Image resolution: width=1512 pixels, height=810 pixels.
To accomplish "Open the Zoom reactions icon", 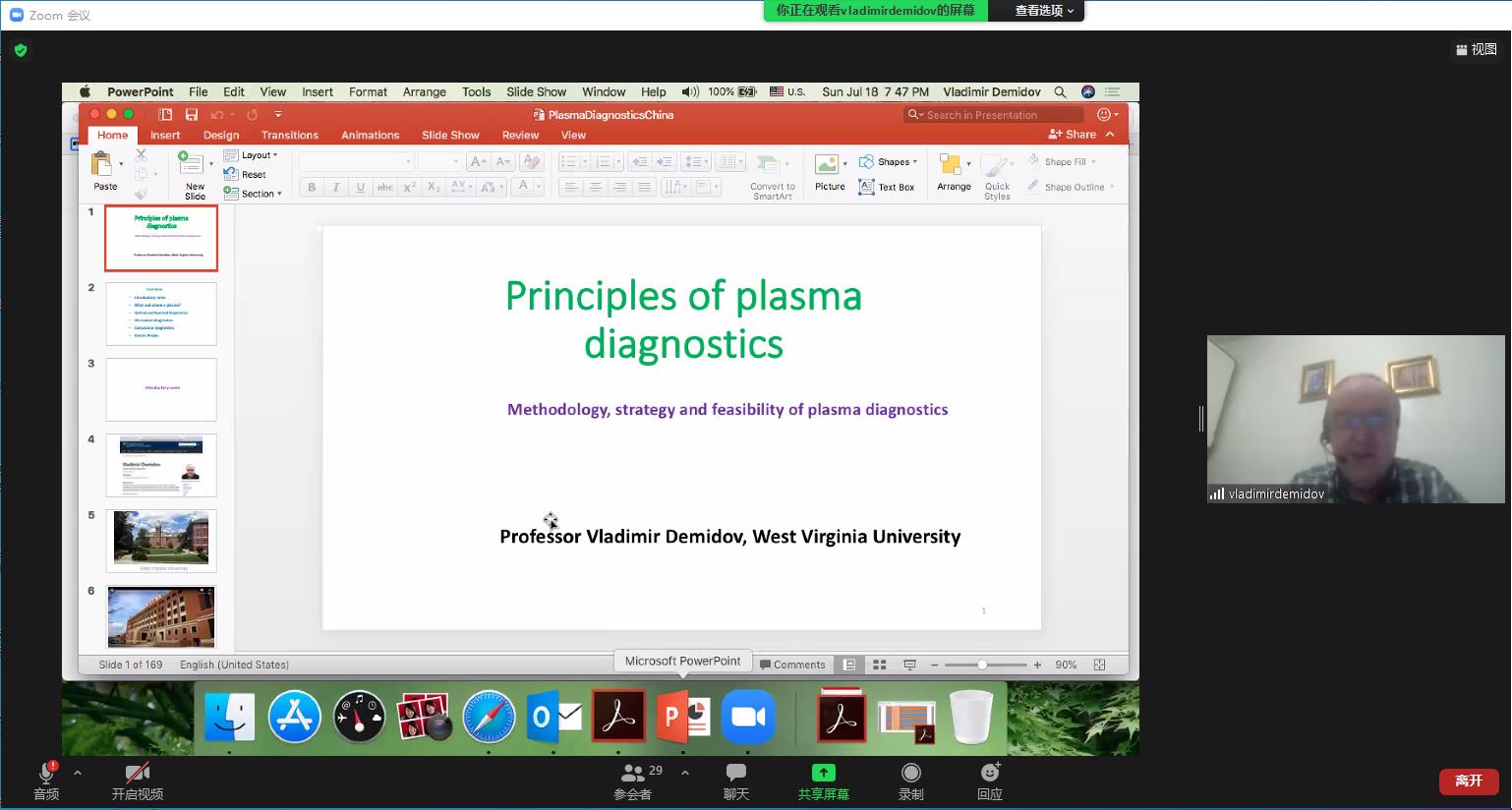I will coord(989,774).
